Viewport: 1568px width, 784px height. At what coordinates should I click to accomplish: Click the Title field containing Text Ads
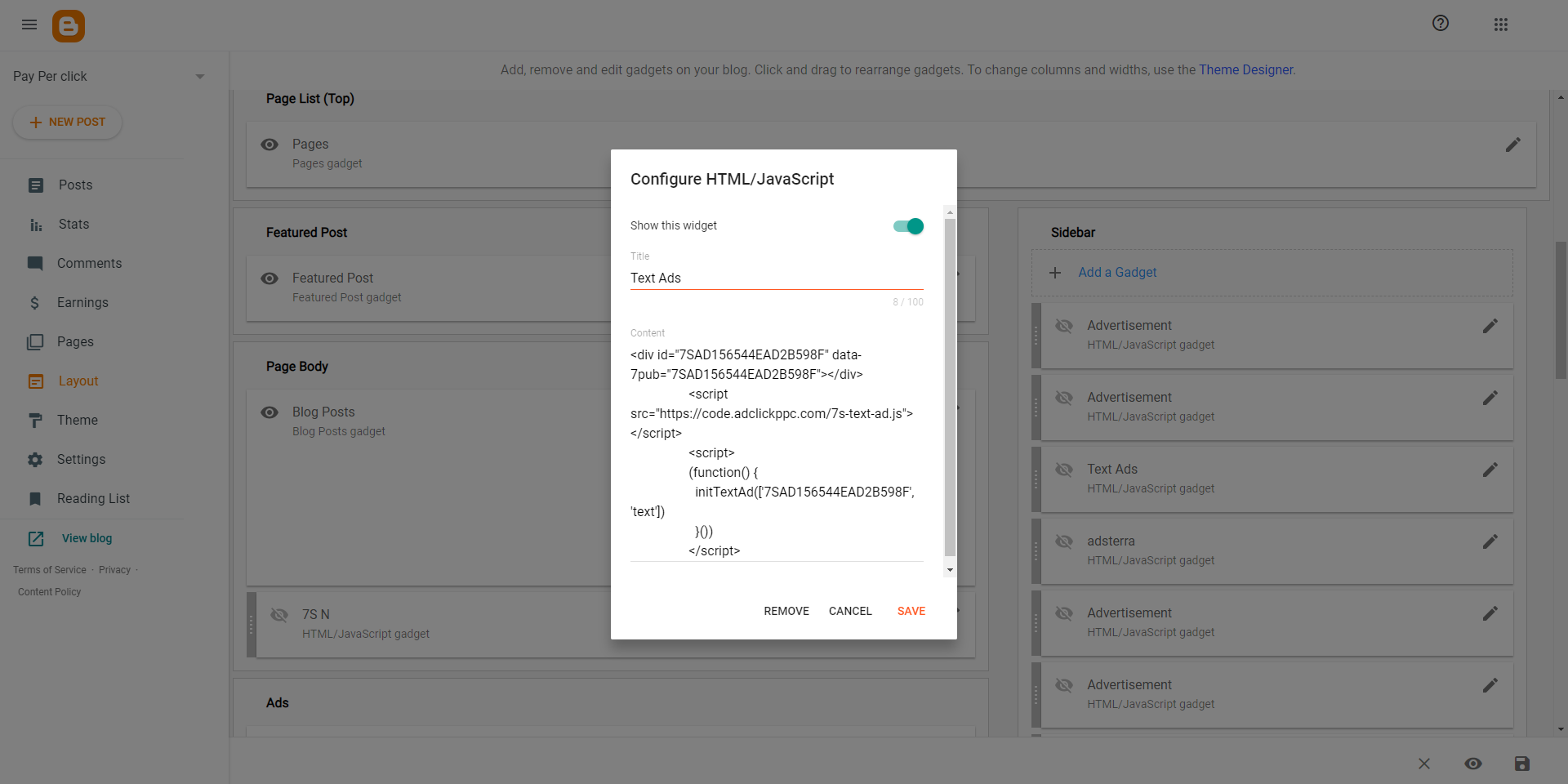click(x=776, y=278)
